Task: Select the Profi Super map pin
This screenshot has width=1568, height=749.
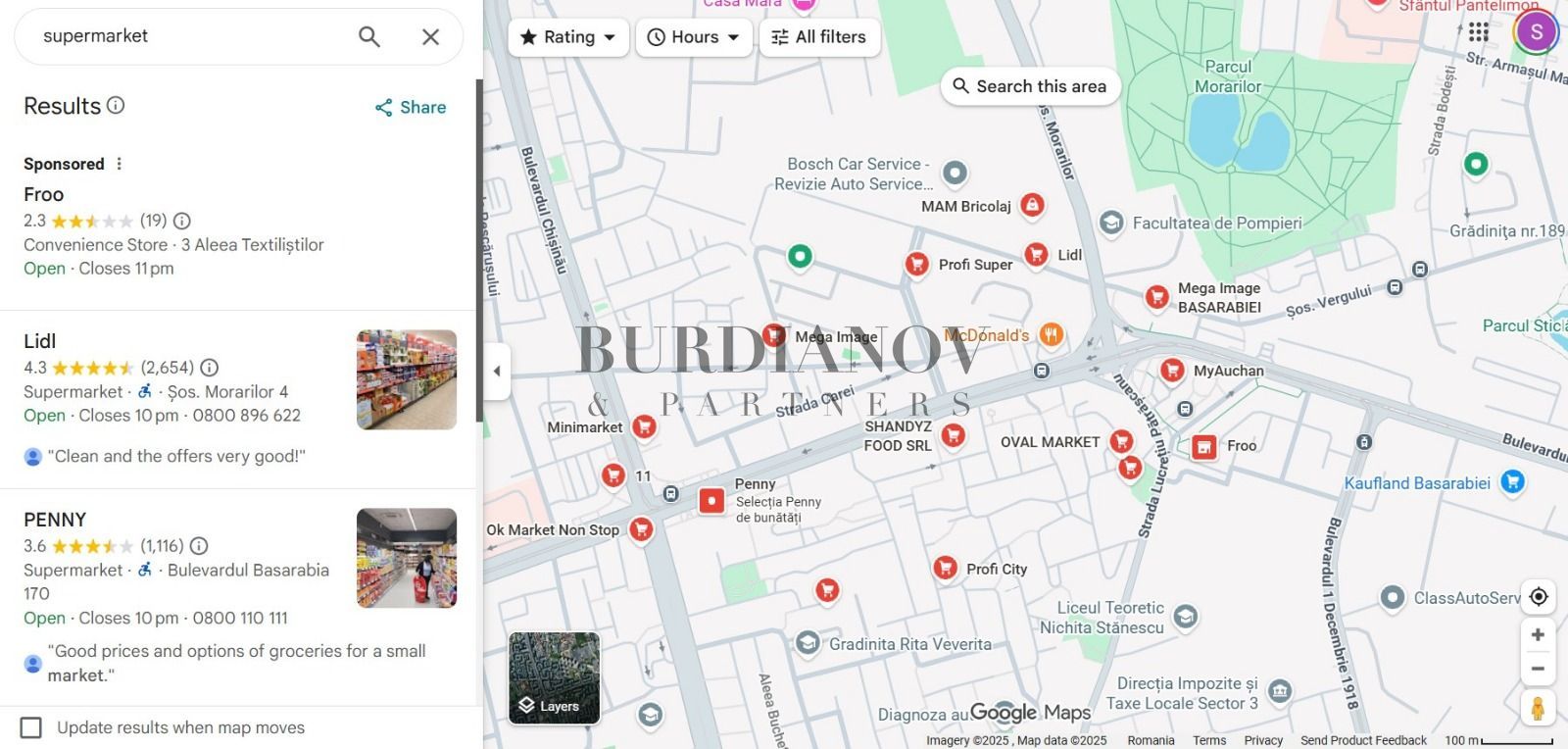Action: (917, 264)
